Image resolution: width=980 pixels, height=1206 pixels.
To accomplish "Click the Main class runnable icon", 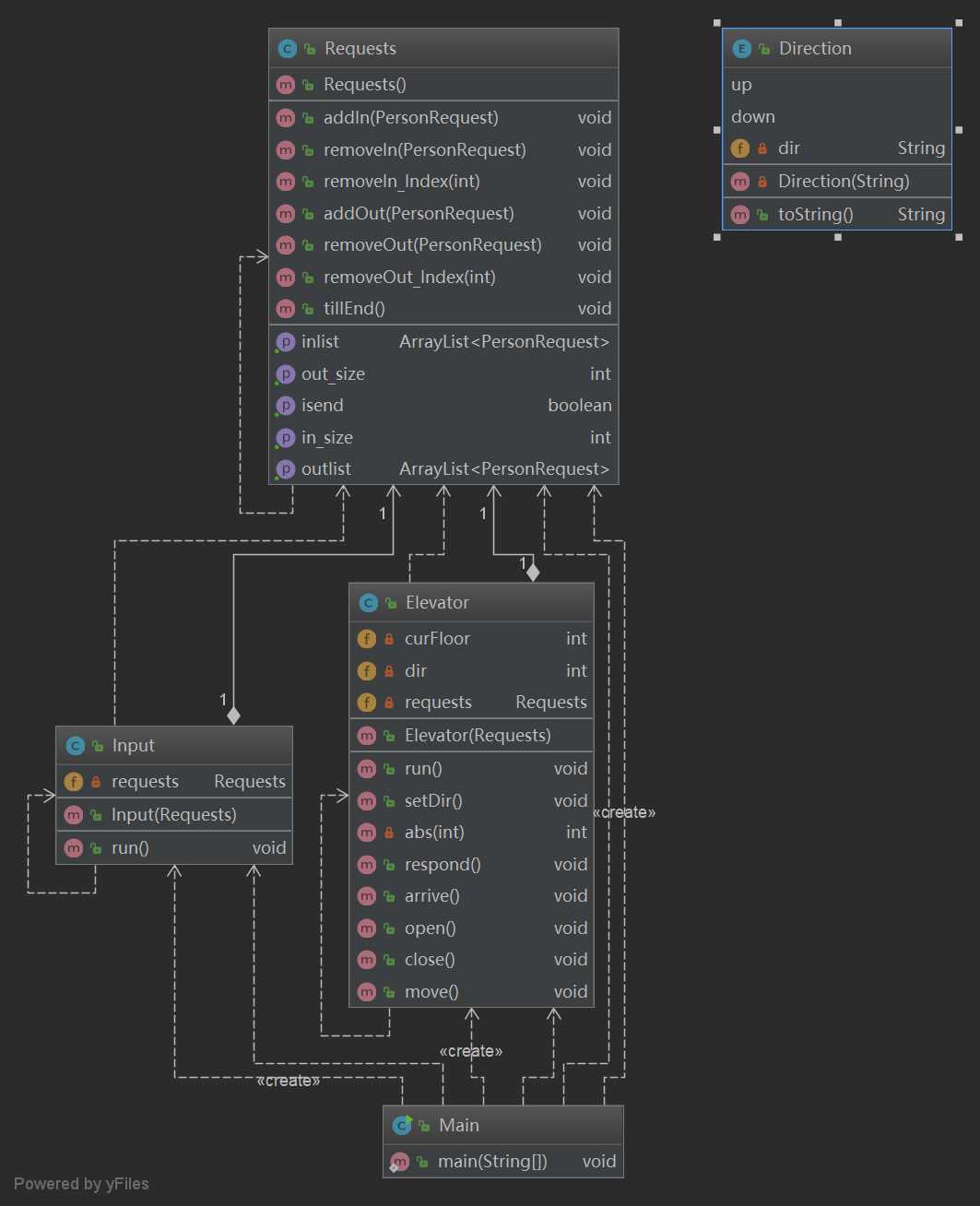I will click(x=402, y=1125).
